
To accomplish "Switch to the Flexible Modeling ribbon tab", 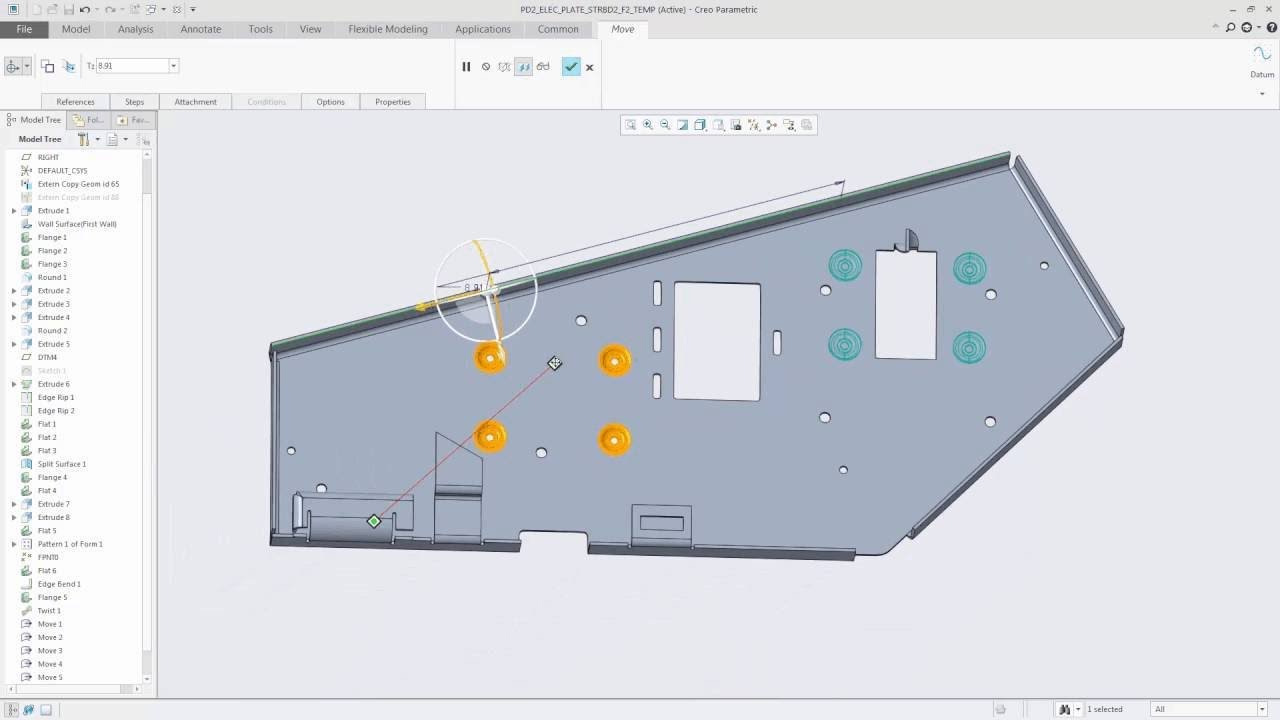I will coord(388,29).
